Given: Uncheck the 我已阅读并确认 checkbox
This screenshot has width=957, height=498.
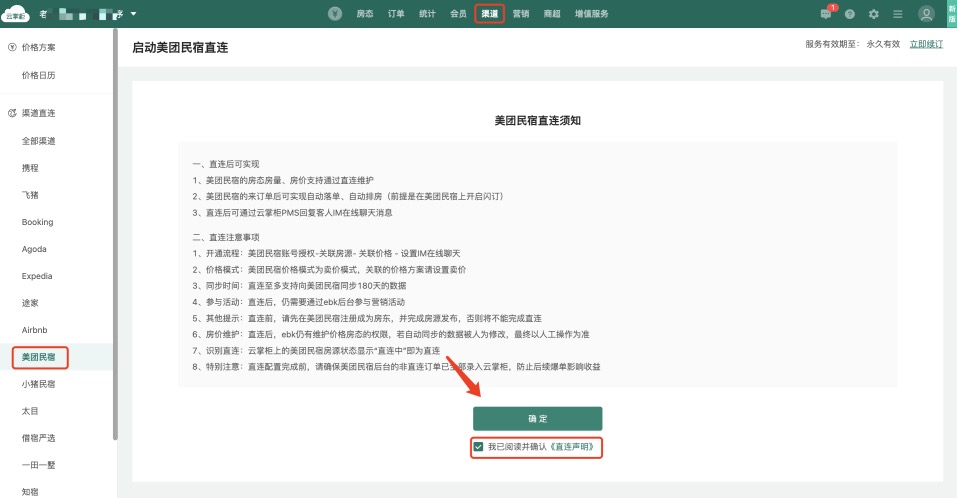Looking at the screenshot, I should (478, 447).
